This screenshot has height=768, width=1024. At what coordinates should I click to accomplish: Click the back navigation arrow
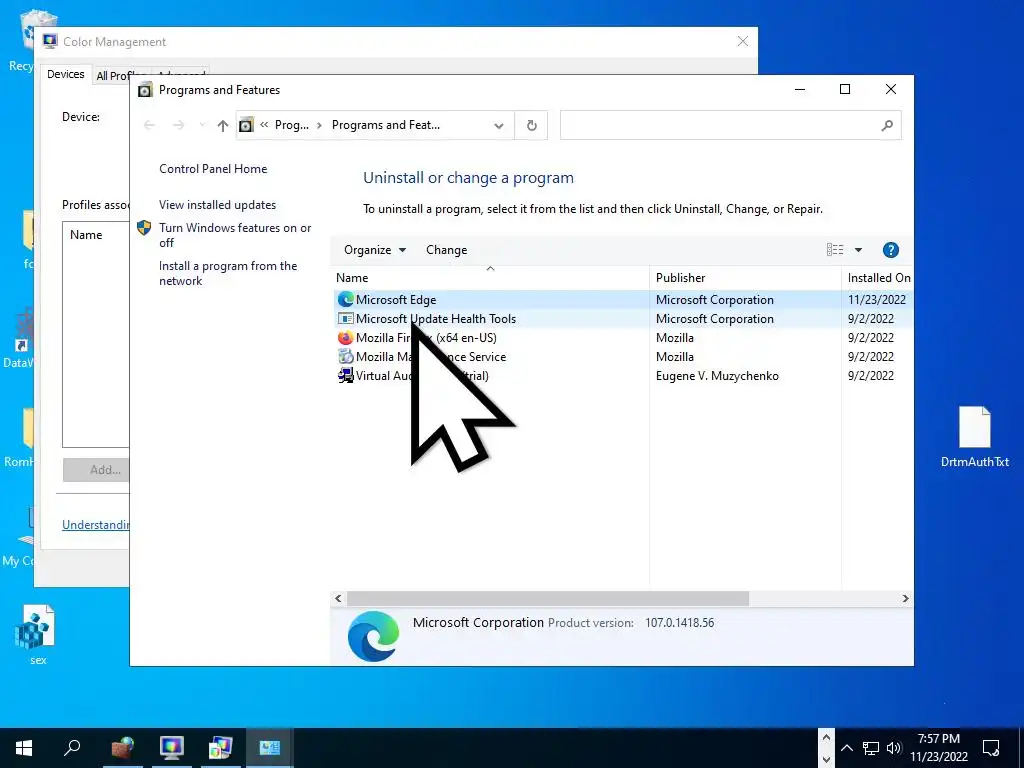(x=149, y=125)
